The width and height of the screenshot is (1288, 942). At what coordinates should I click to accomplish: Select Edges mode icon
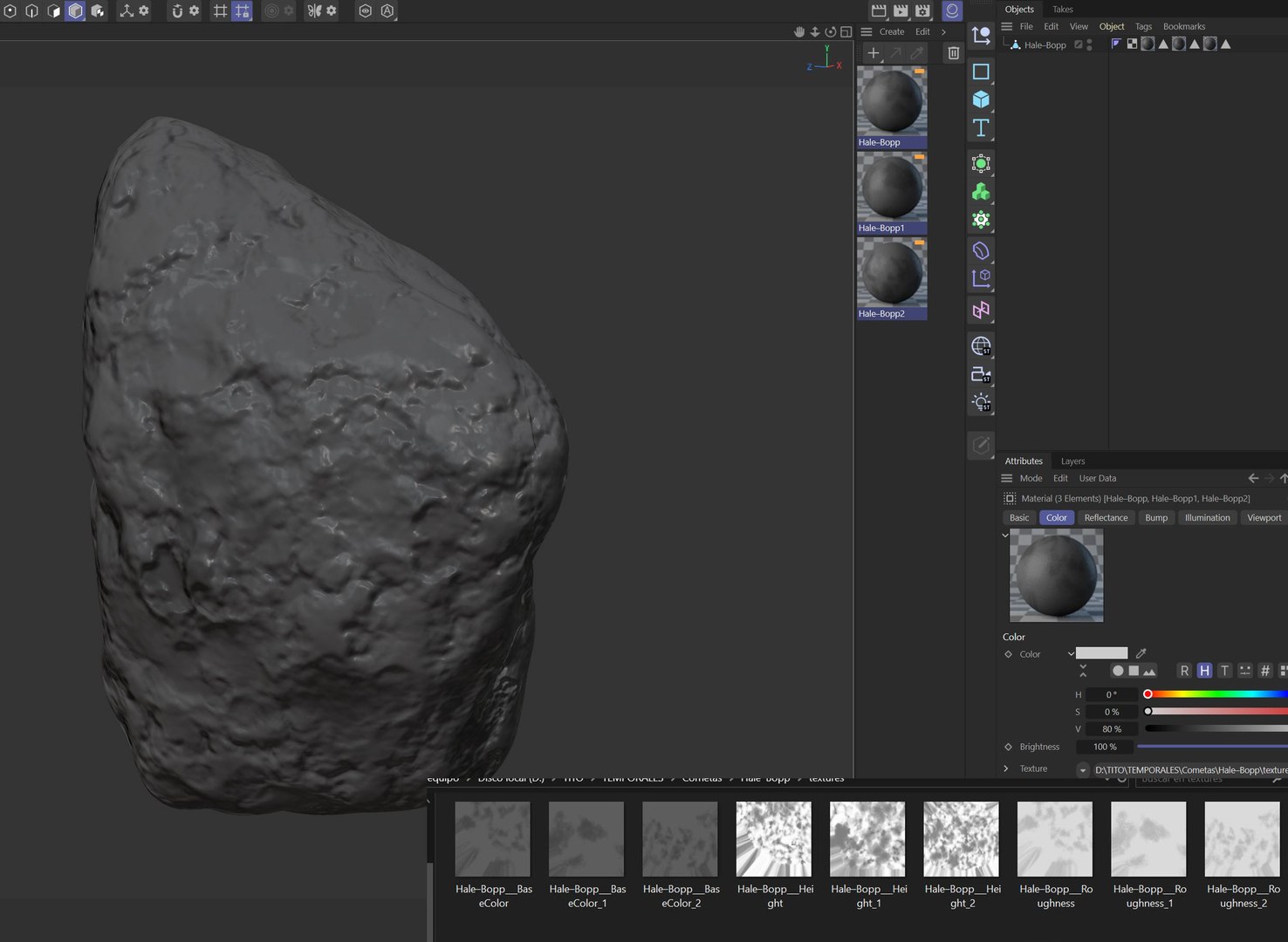click(32, 11)
